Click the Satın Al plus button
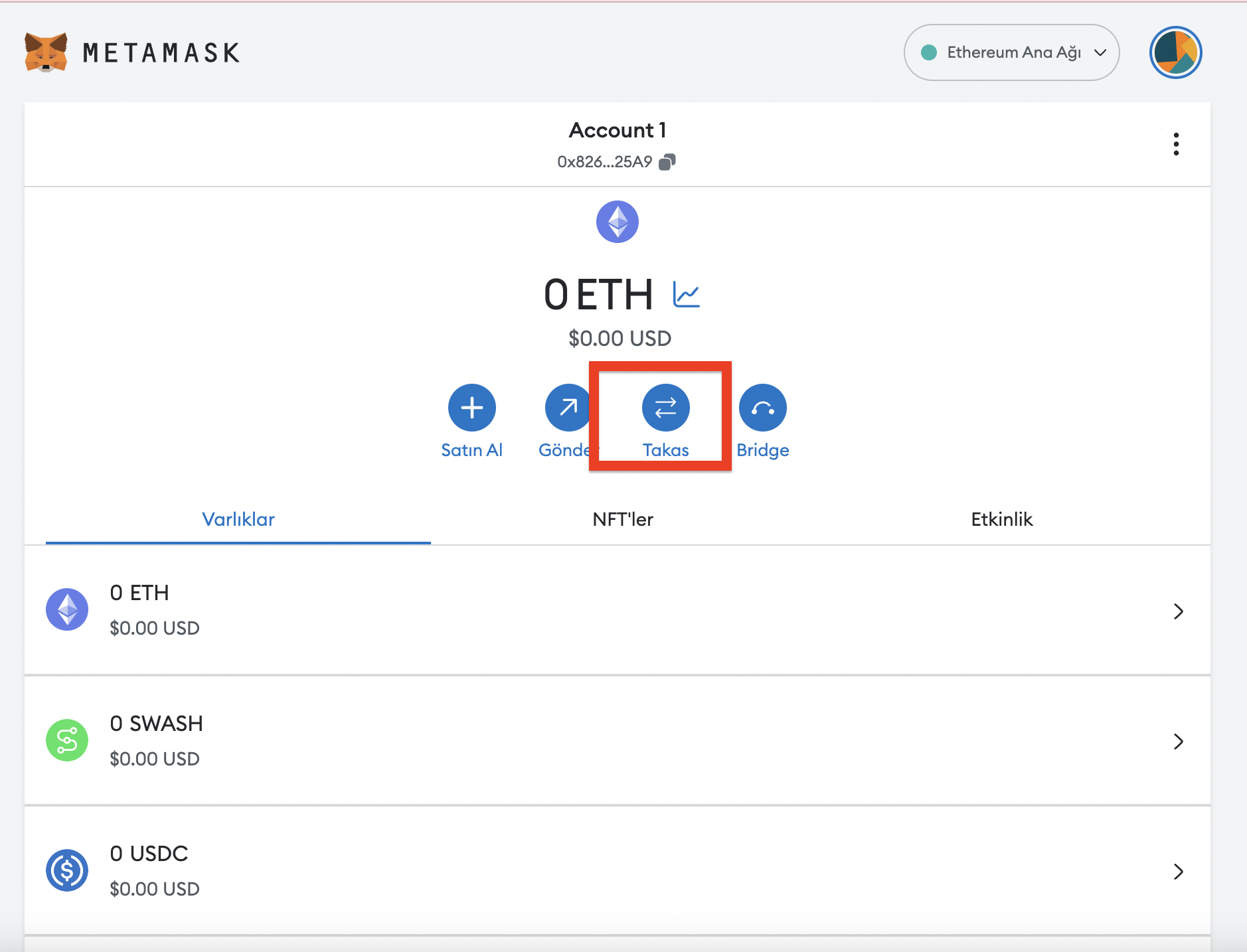Image resolution: width=1247 pixels, height=952 pixels. pyautogui.click(x=472, y=408)
